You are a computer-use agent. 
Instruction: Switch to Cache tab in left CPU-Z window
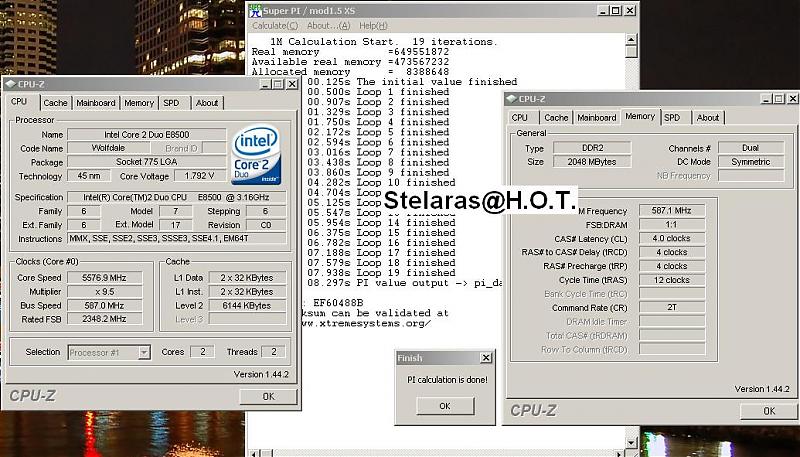[x=55, y=103]
